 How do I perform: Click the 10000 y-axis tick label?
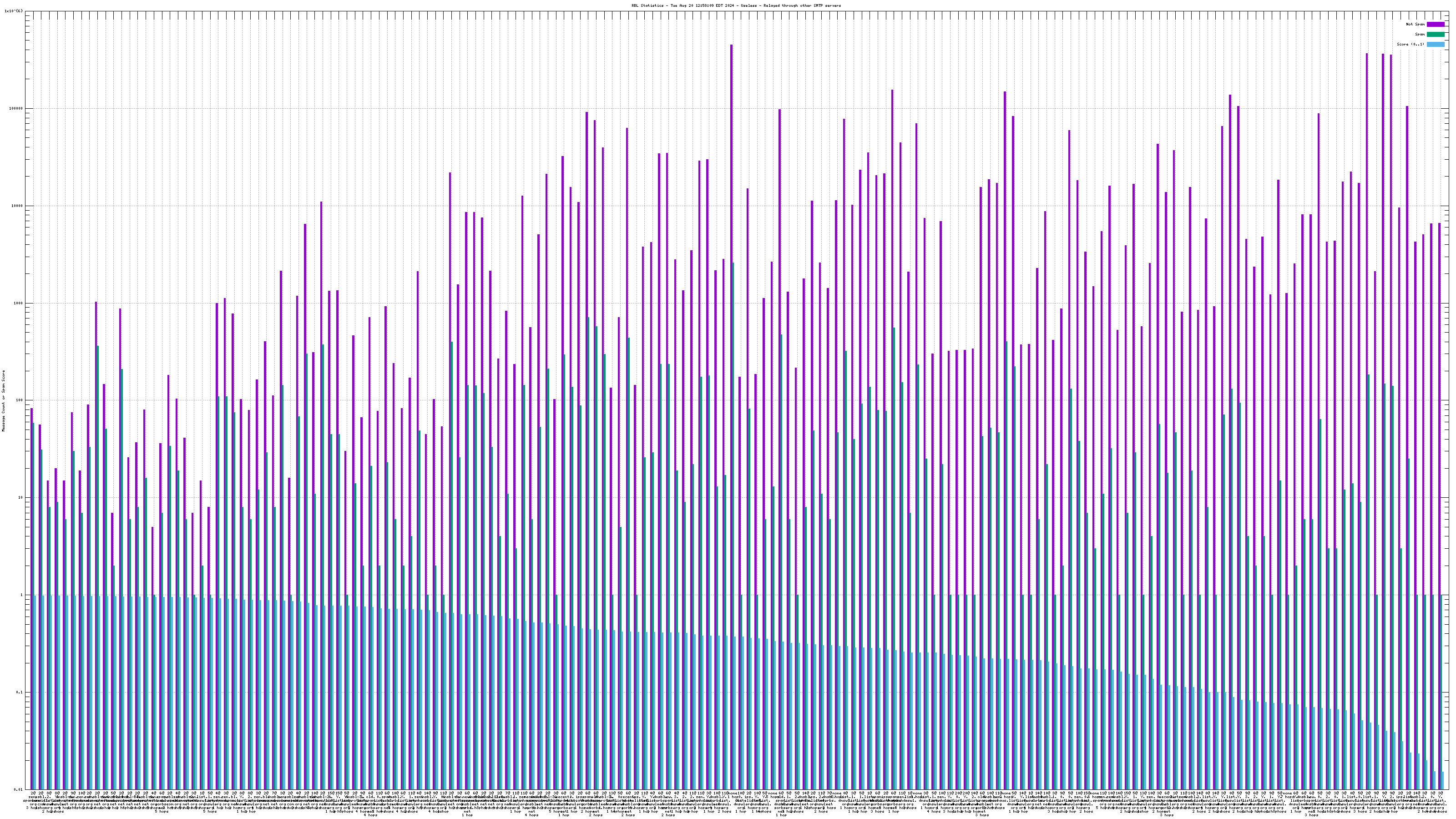click(x=17, y=206)
